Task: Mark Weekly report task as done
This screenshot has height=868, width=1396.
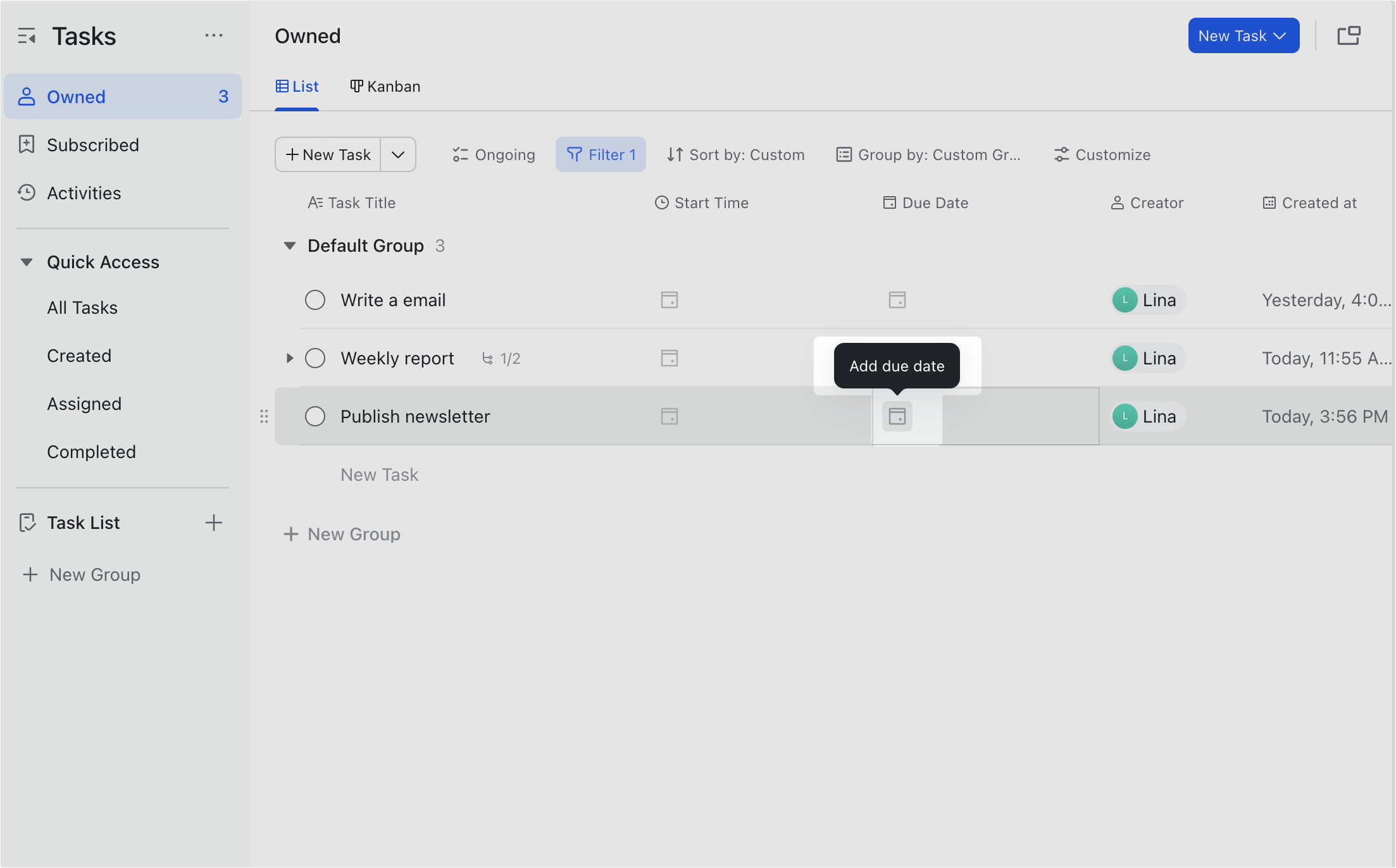Action: tap(315, 358)
